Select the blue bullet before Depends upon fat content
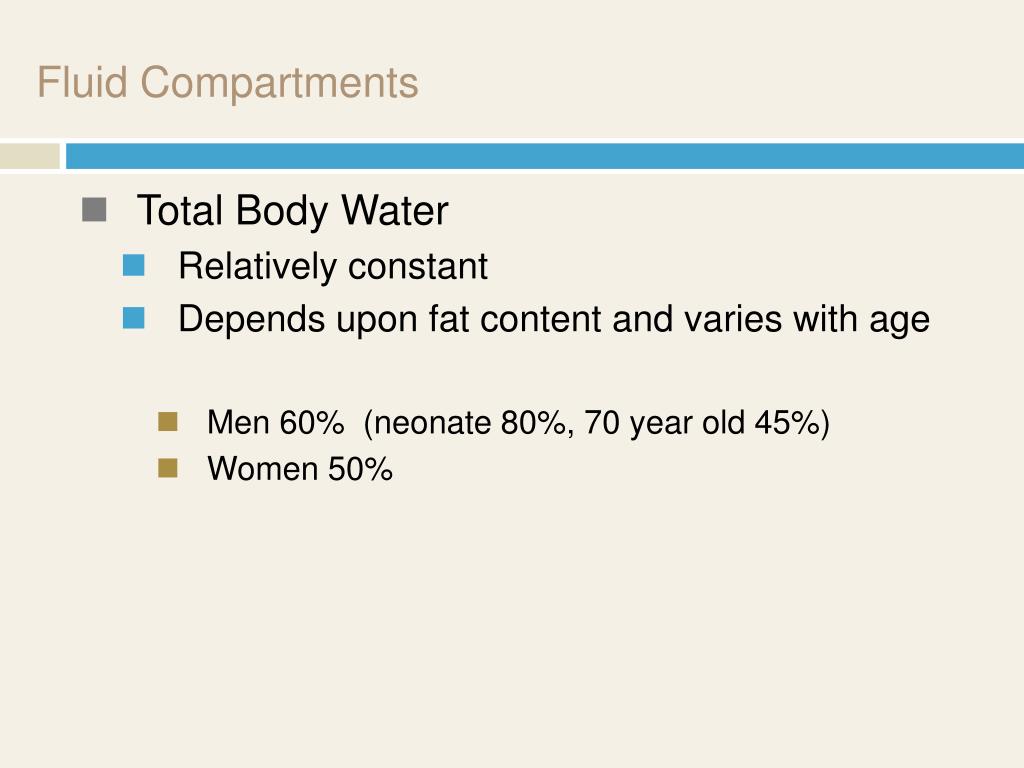The width and height of the screenshot is (1024, 768). tap(134, 318)
